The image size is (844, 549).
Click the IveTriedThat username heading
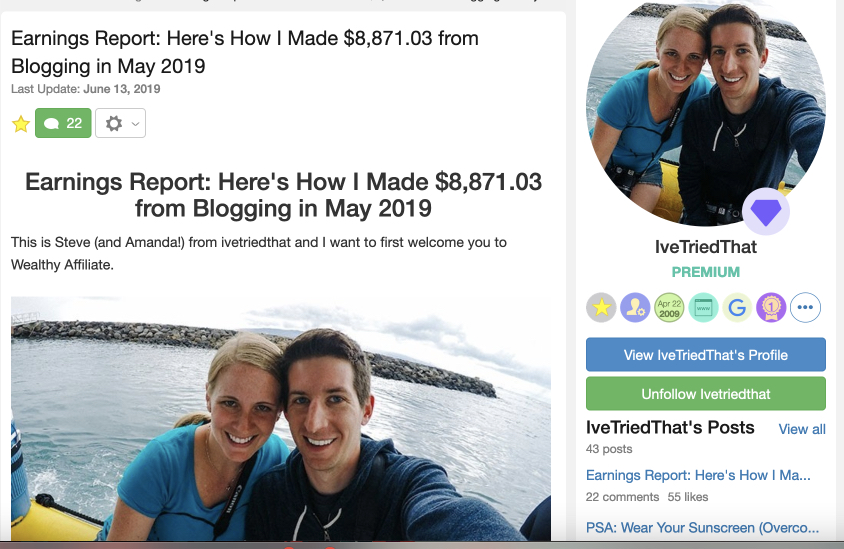click(706, 247)
